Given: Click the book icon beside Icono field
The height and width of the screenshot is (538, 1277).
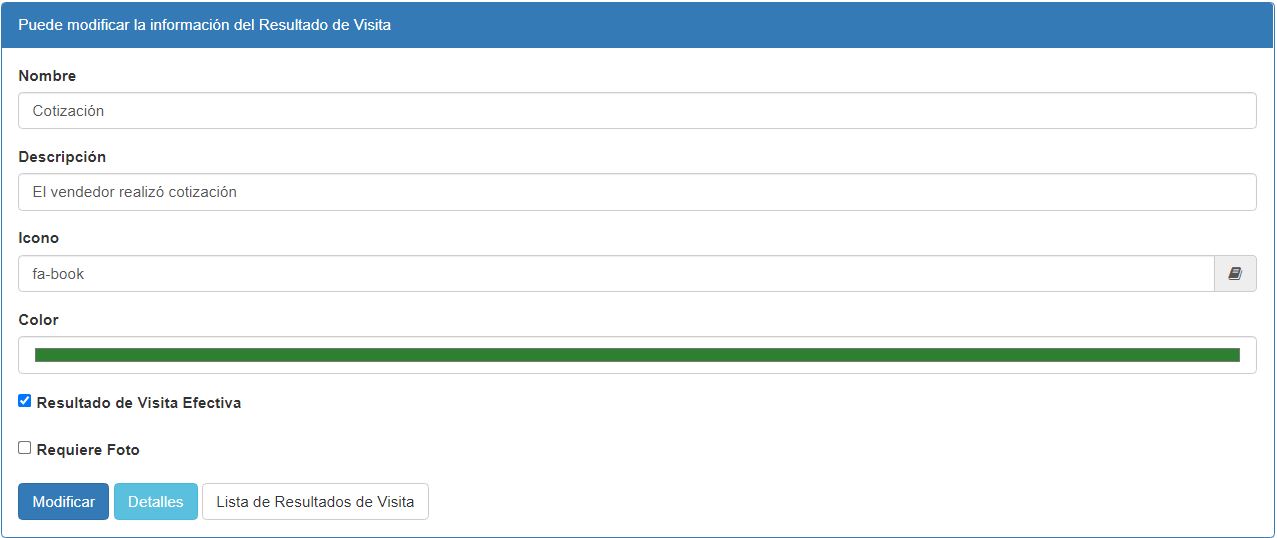Looking at the screenshot, I should pyautogui.click(x=1235, y=273).
